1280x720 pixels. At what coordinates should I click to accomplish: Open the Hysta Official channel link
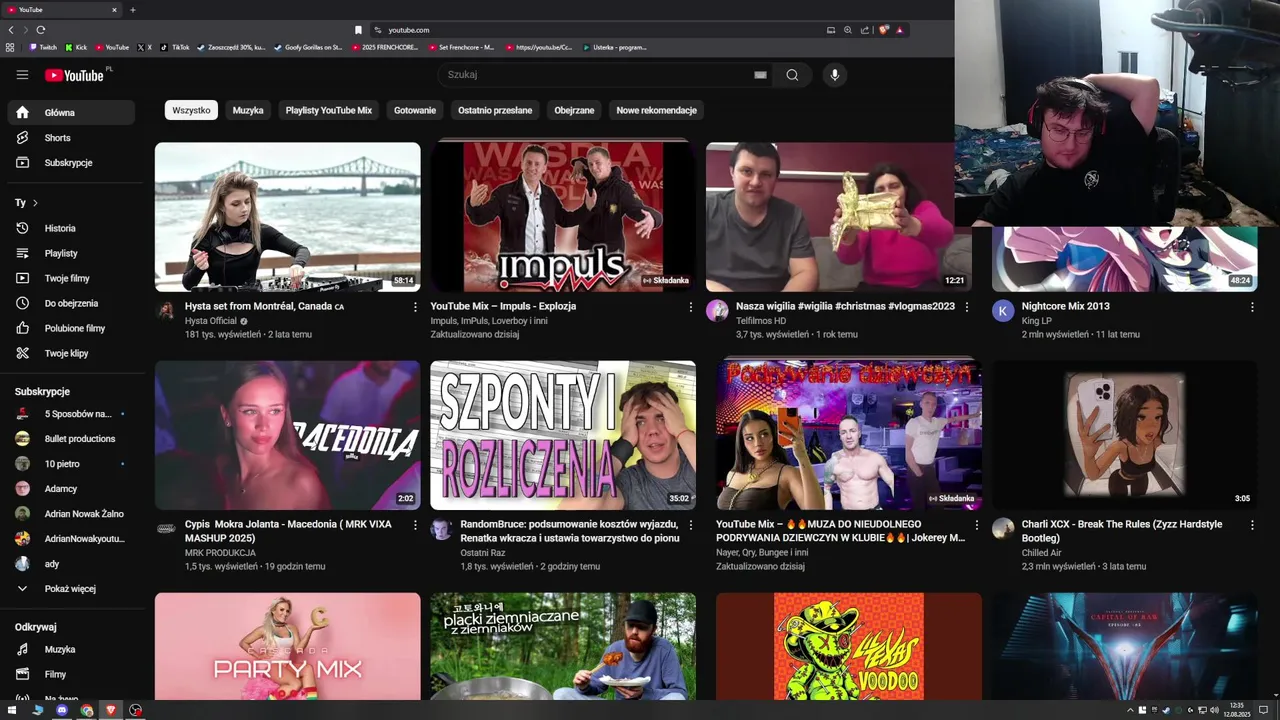(x=210, y=321)
